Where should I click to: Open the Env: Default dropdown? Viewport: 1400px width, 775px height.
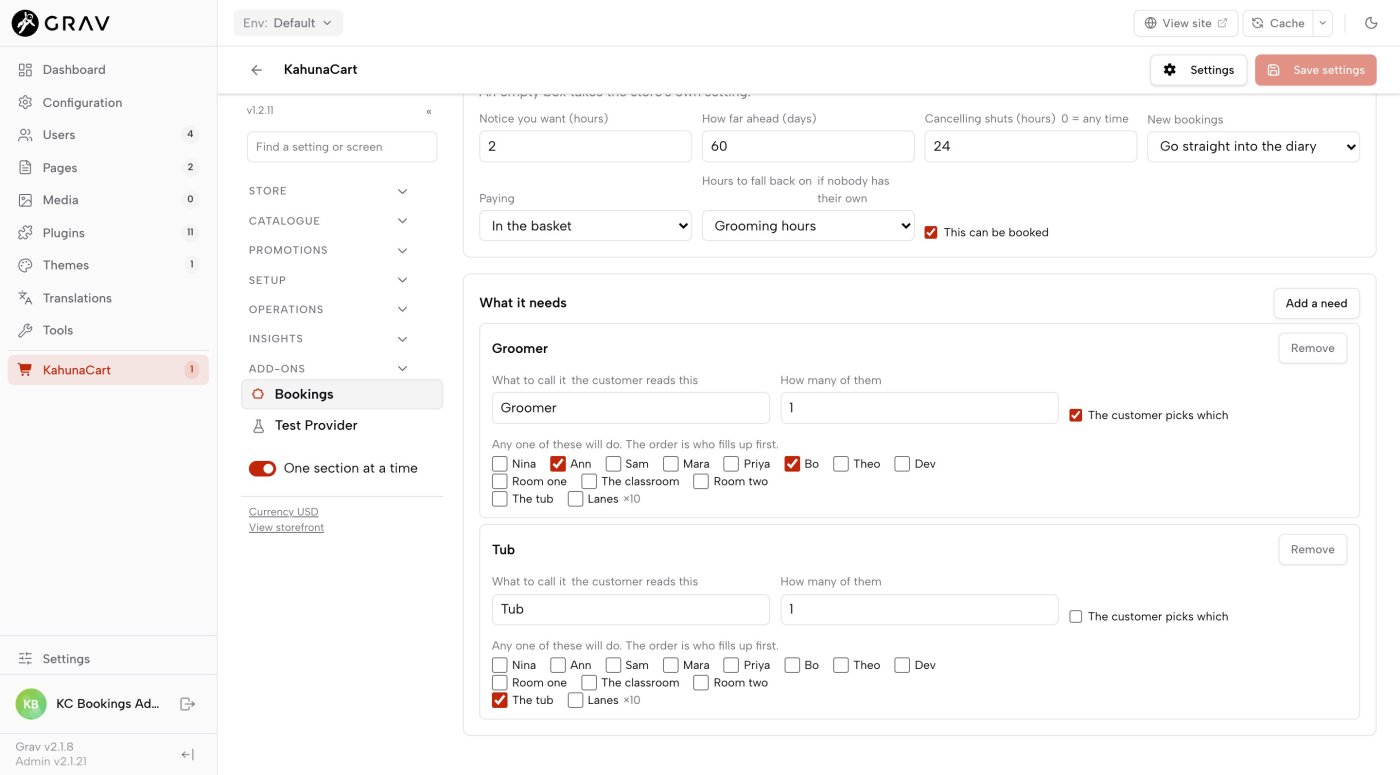(x=288, y=23)
